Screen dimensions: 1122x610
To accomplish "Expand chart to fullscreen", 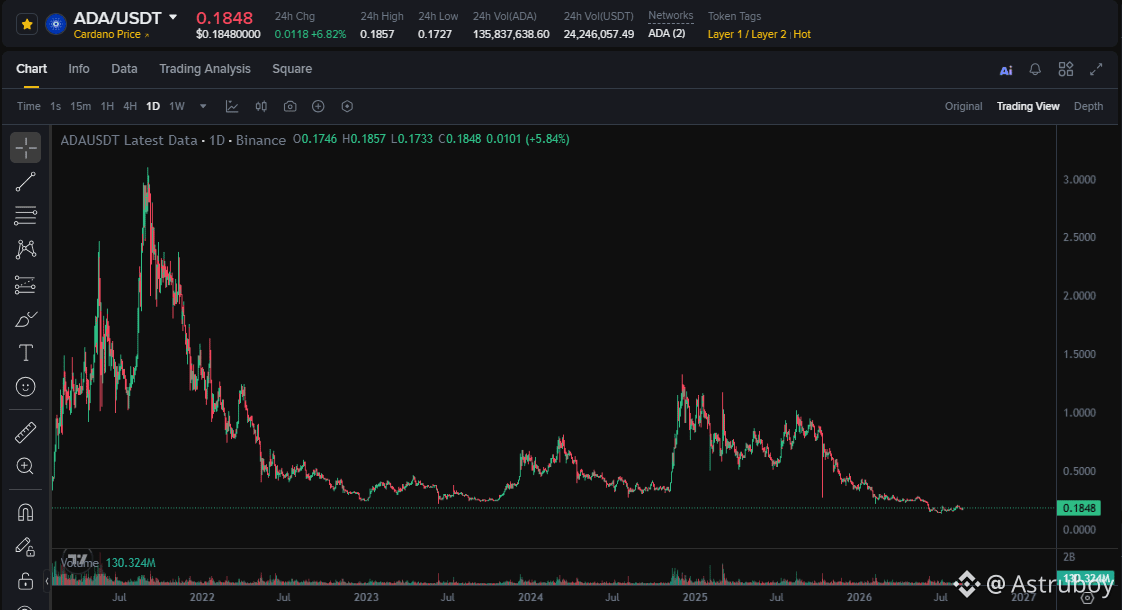I will tap(1096, 69).
